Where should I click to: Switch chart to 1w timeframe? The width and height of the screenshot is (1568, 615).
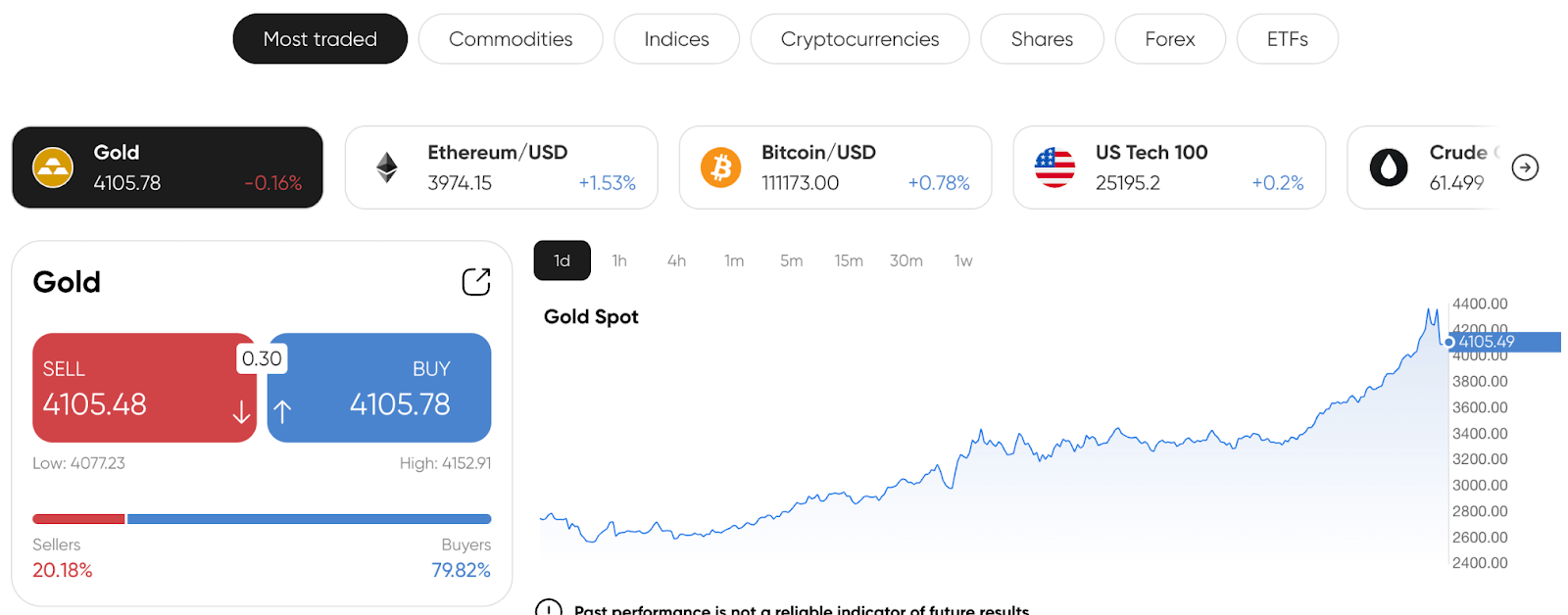pyautogui.click(x=963, y=260)
